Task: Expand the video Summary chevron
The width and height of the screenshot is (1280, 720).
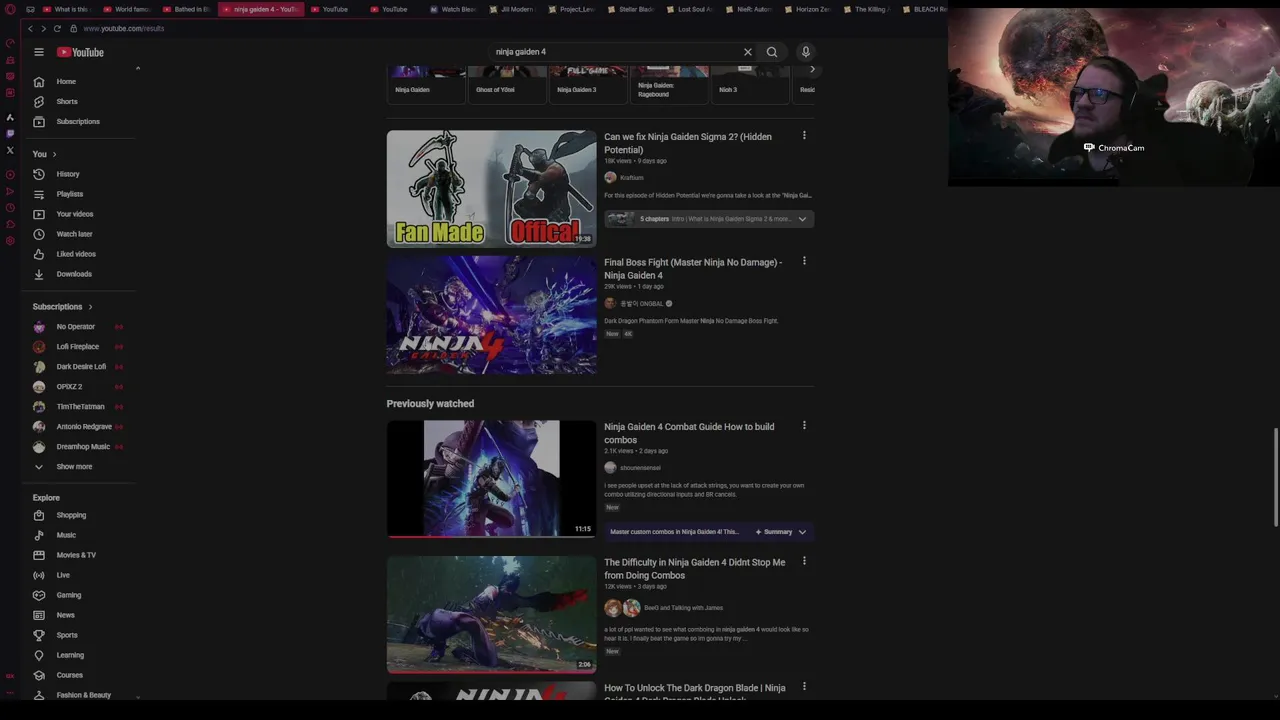Action: pos(802,532)
